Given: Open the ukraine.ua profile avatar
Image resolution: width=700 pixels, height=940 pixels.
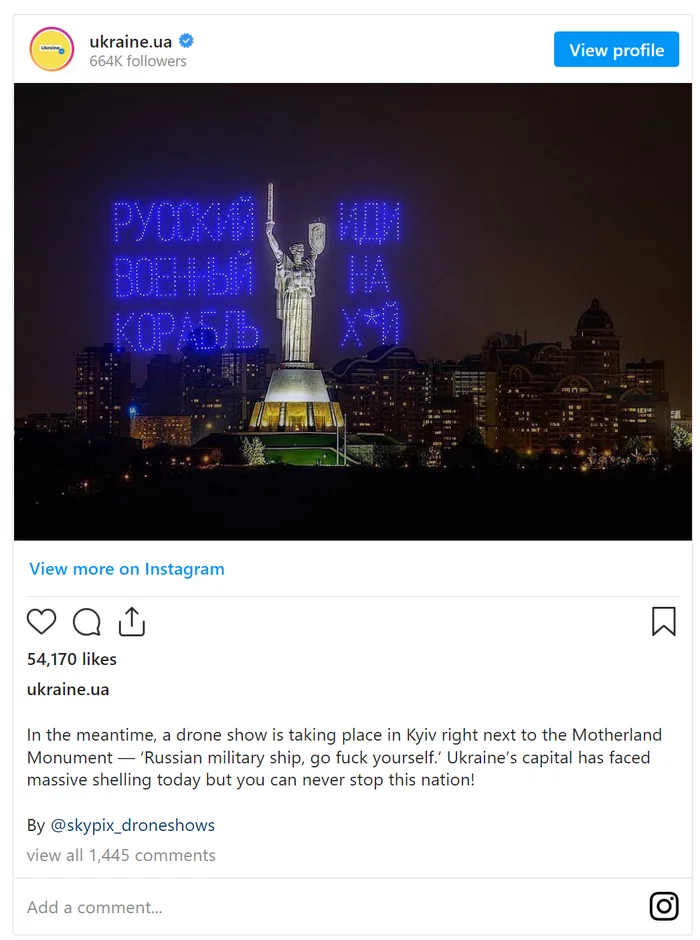Looking at the screenshot, I should tap(52, 49).
